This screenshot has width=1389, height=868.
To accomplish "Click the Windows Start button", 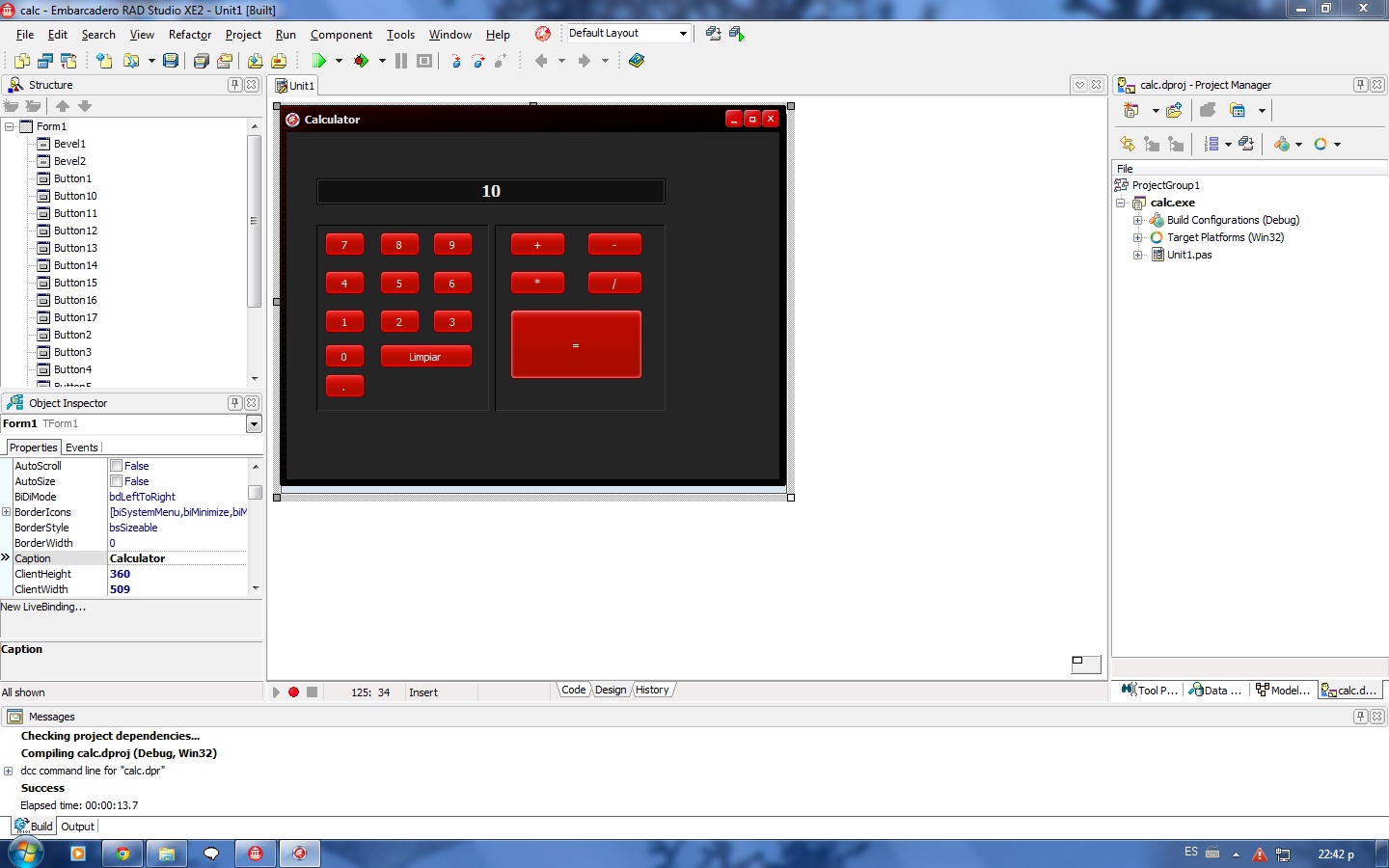I will [26, 854].
